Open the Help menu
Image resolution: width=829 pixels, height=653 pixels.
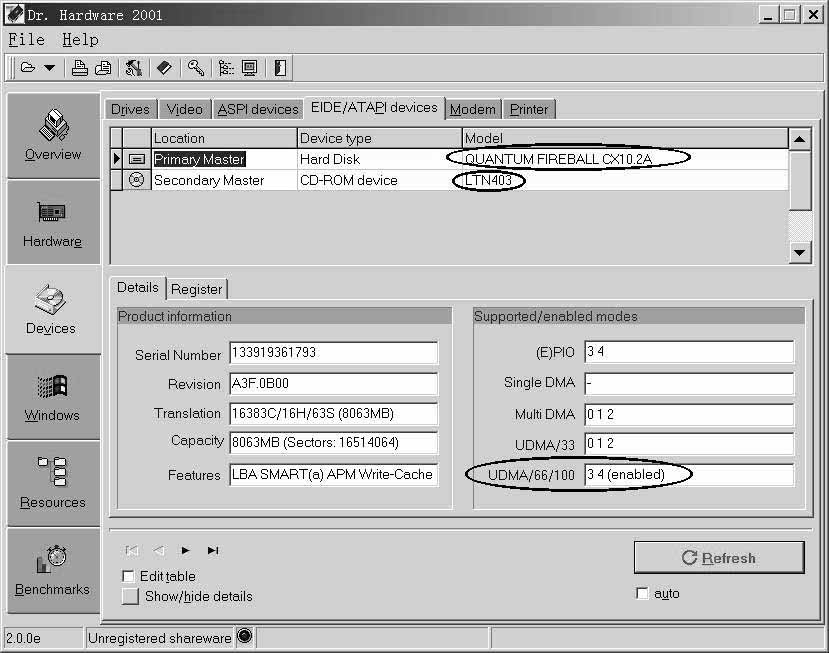(80, 40)
